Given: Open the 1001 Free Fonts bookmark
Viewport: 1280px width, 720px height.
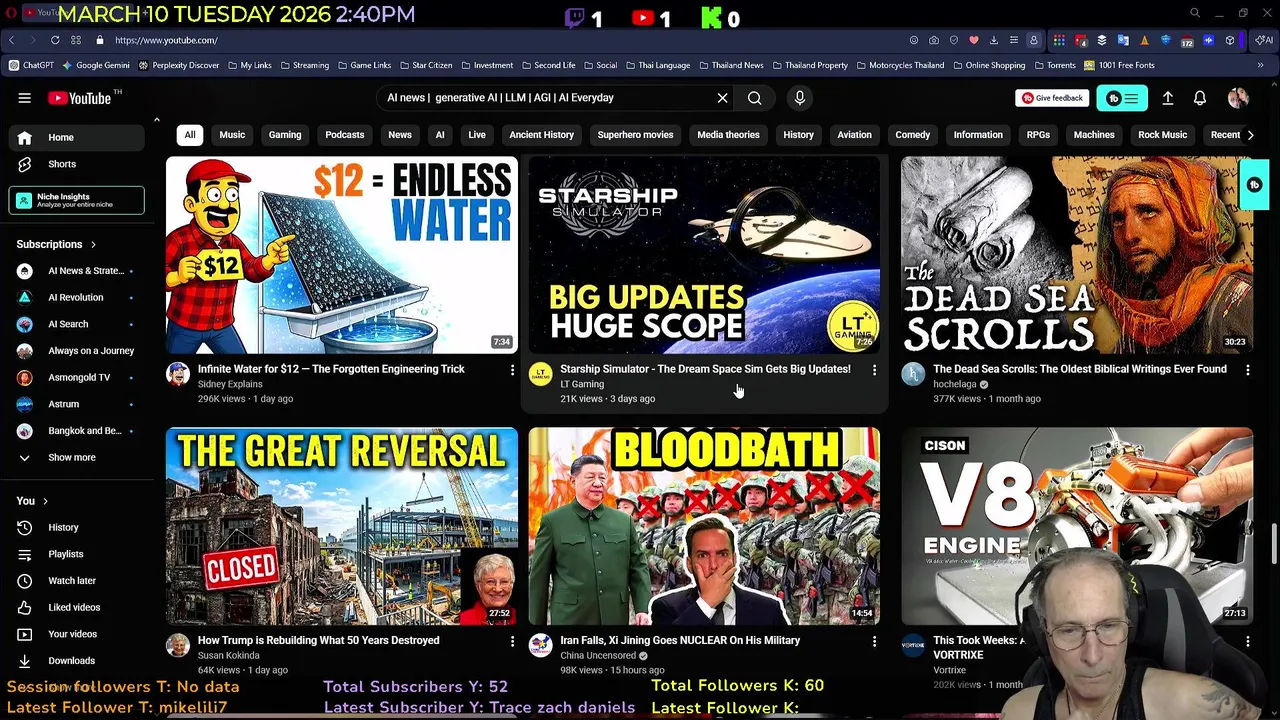Looking at the screenshot, I should click(x=1119, y=65).
